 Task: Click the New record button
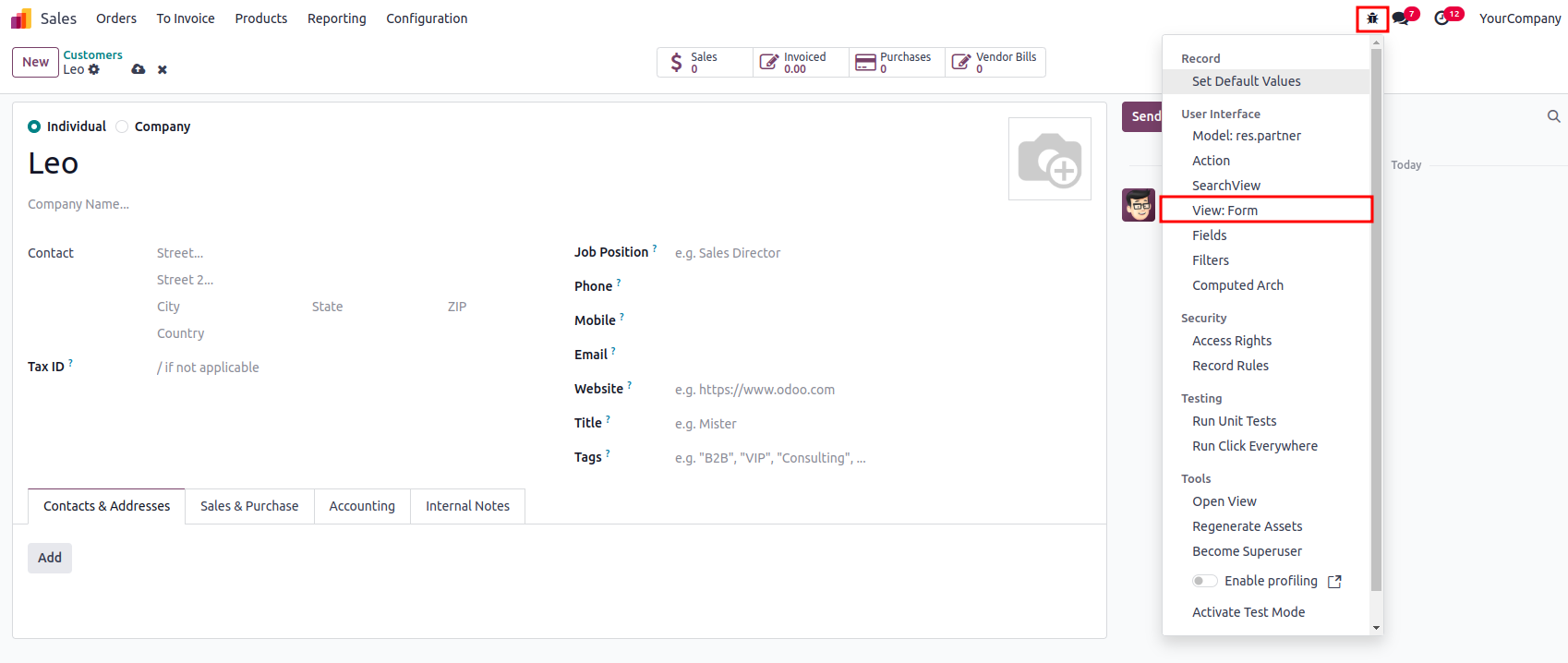(35, 62)
